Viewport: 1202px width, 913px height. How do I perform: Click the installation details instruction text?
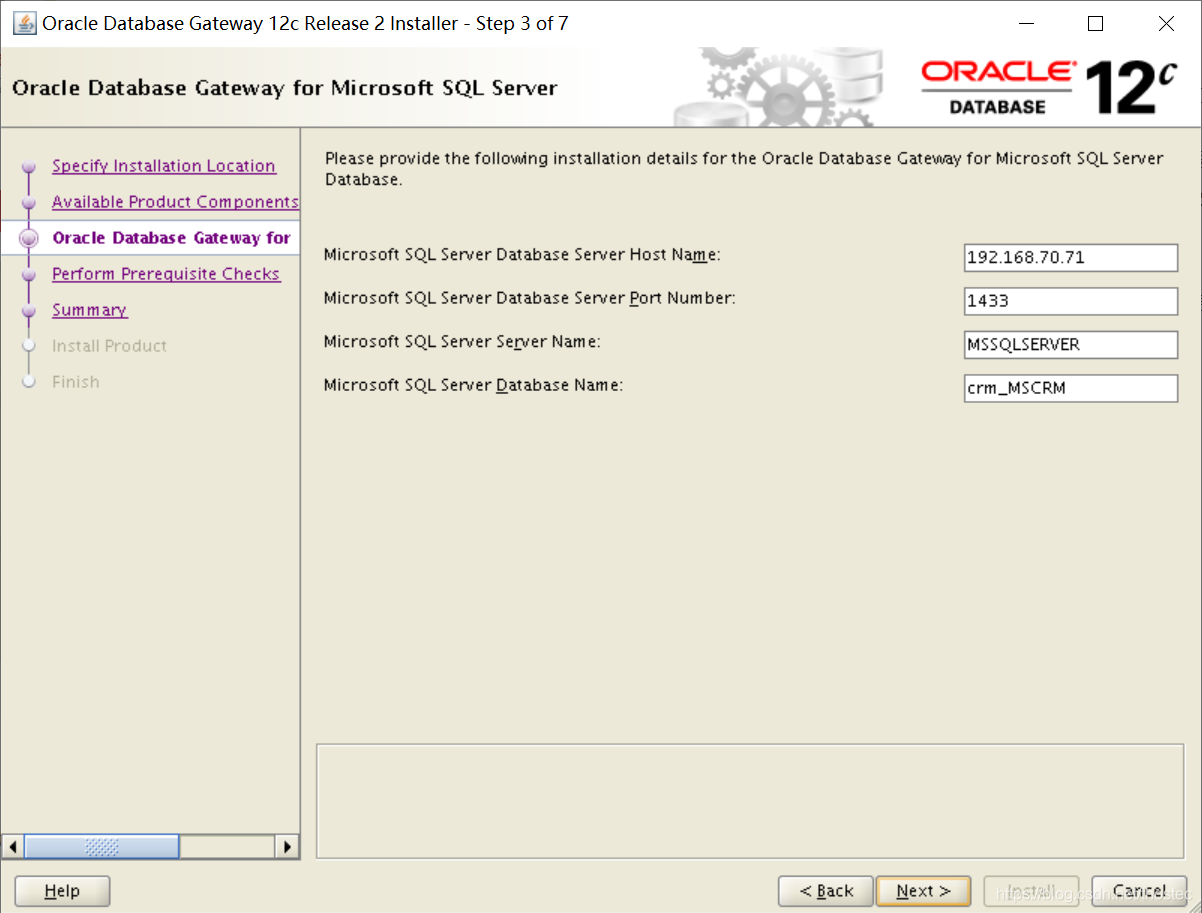click(x=745, y=169)
